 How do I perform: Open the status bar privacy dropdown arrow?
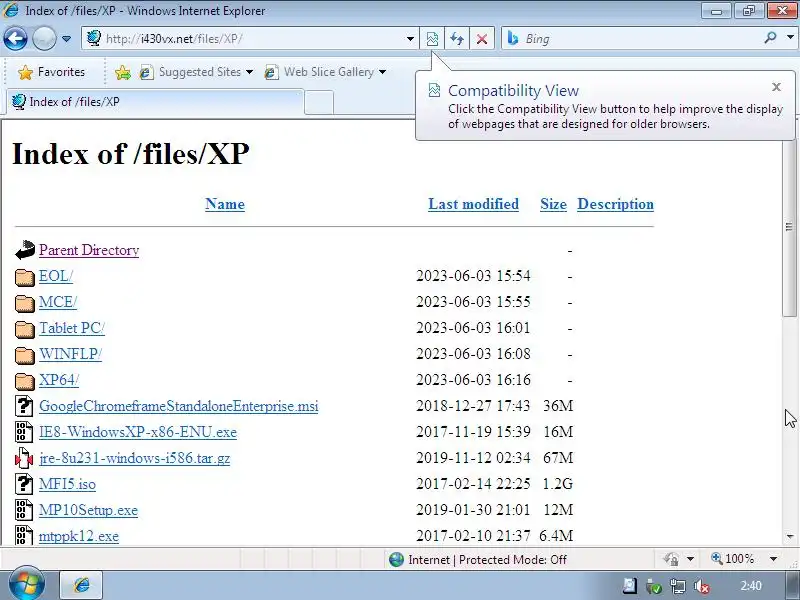tap(690, 559)
